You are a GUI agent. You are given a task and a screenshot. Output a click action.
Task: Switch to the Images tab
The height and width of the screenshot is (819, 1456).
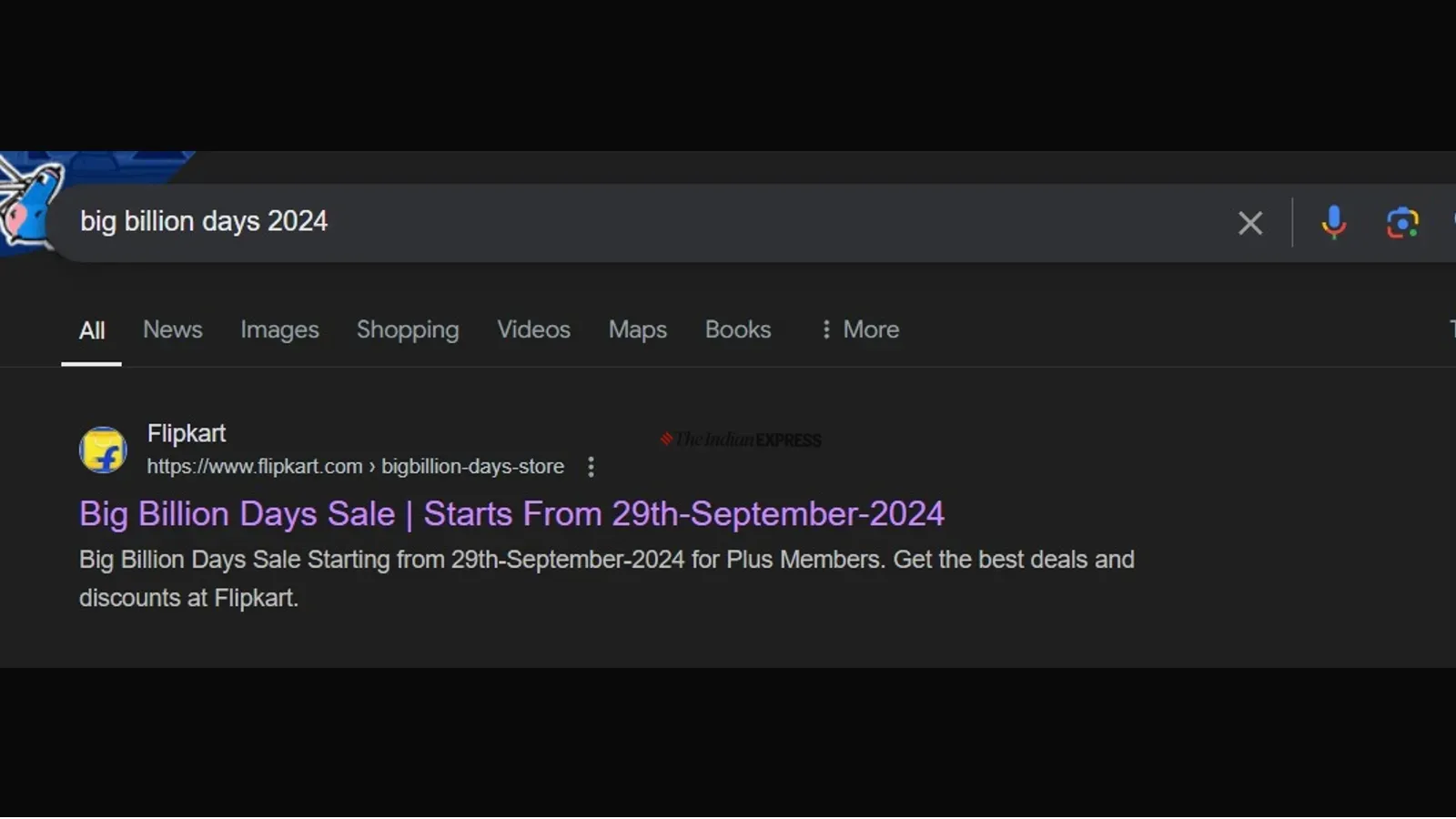(x=279, y=329)
